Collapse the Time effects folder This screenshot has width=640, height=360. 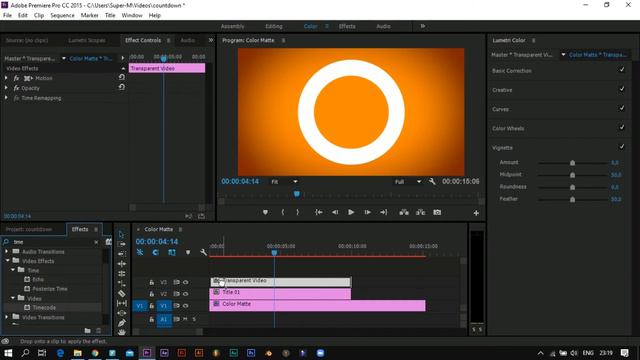click(13, 270)
